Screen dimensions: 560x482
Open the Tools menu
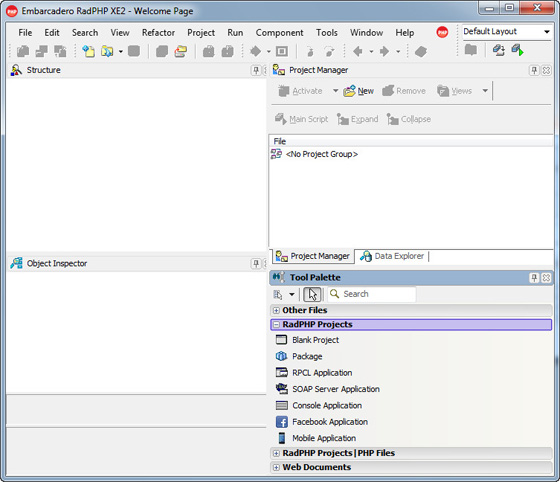[326, 33]
